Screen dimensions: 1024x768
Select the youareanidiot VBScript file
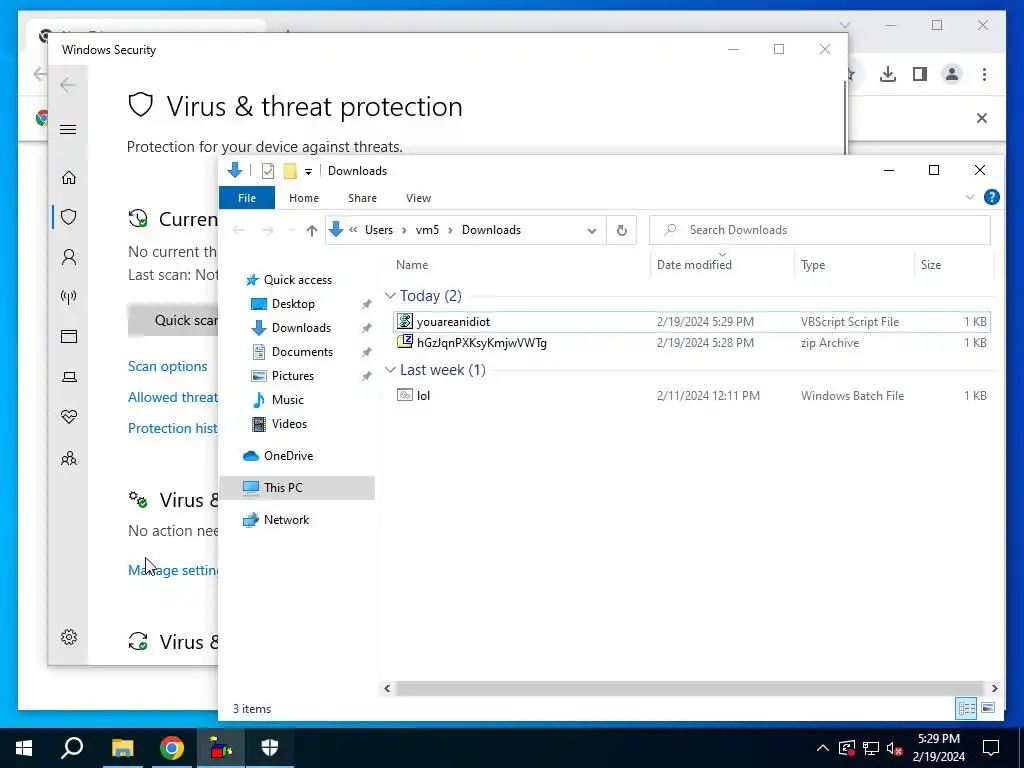692,321
